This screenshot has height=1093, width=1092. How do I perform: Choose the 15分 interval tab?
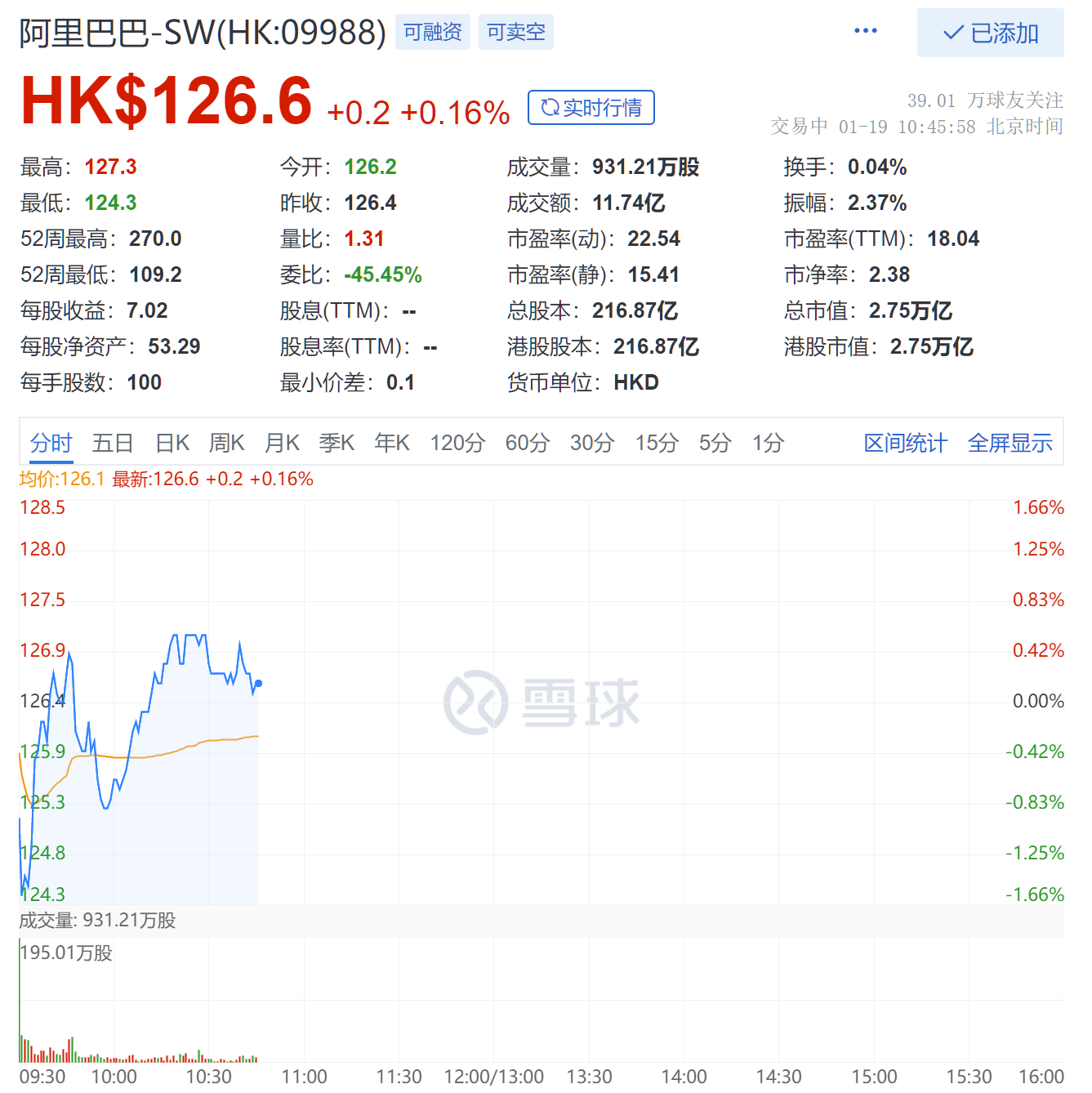[657, 443]
